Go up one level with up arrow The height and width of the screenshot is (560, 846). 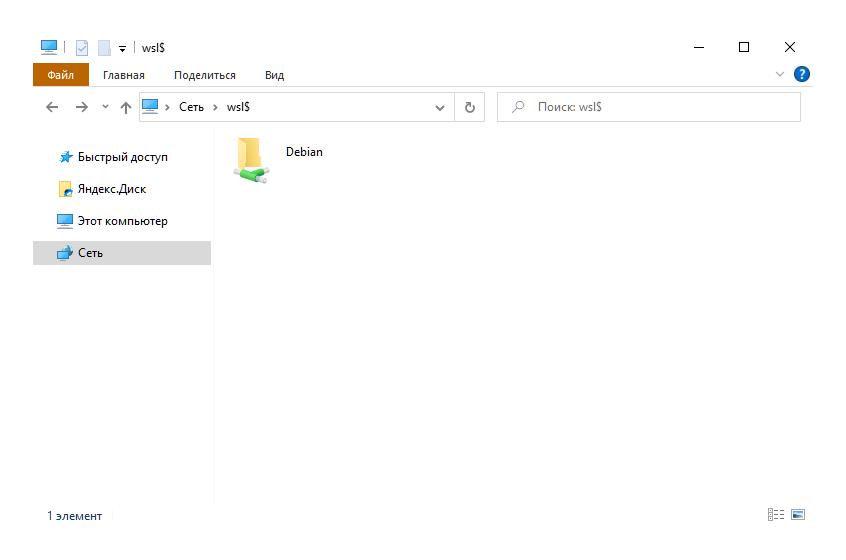point(125,107)
